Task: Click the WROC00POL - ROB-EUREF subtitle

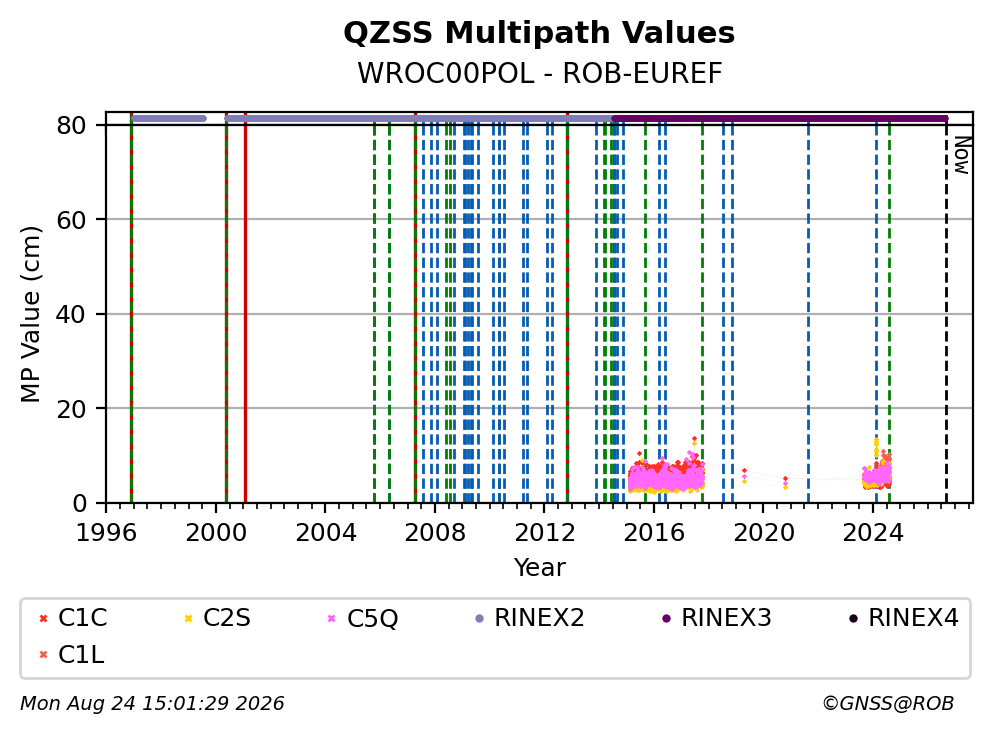Action: 539,73
